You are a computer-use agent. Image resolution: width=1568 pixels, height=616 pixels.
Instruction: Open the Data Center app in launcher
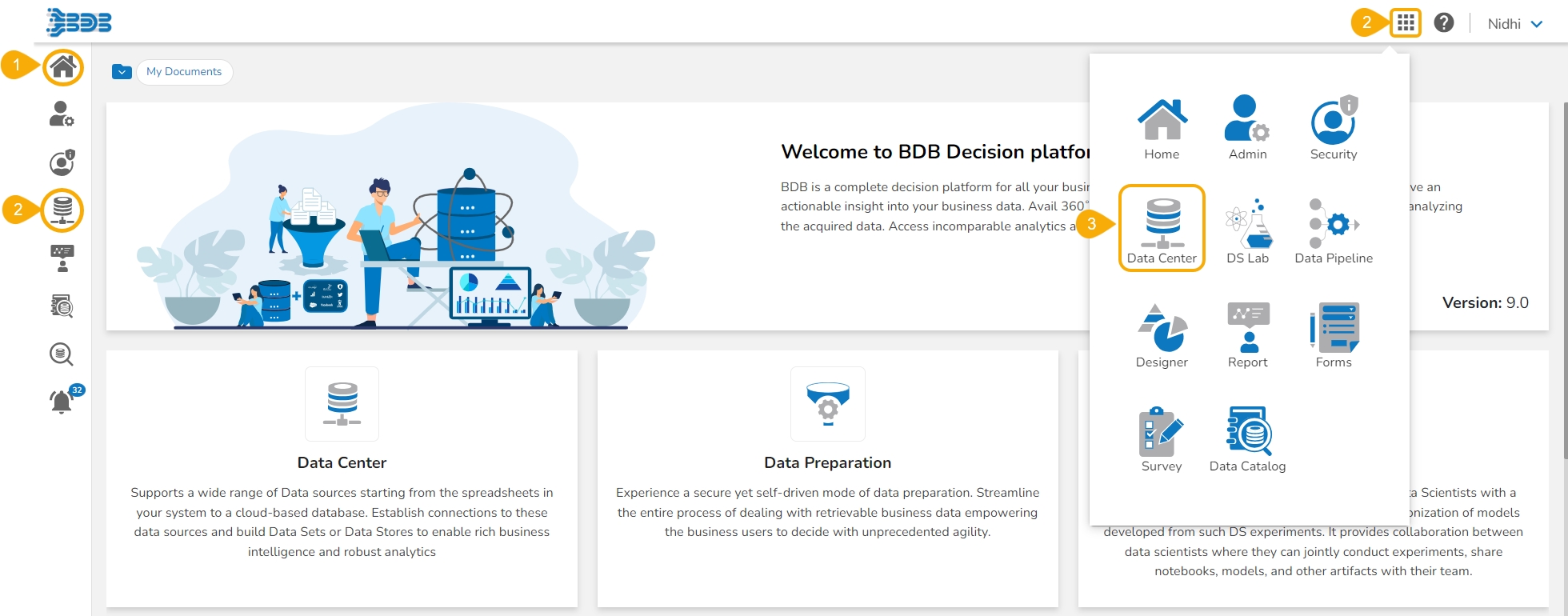point(1162,229)
